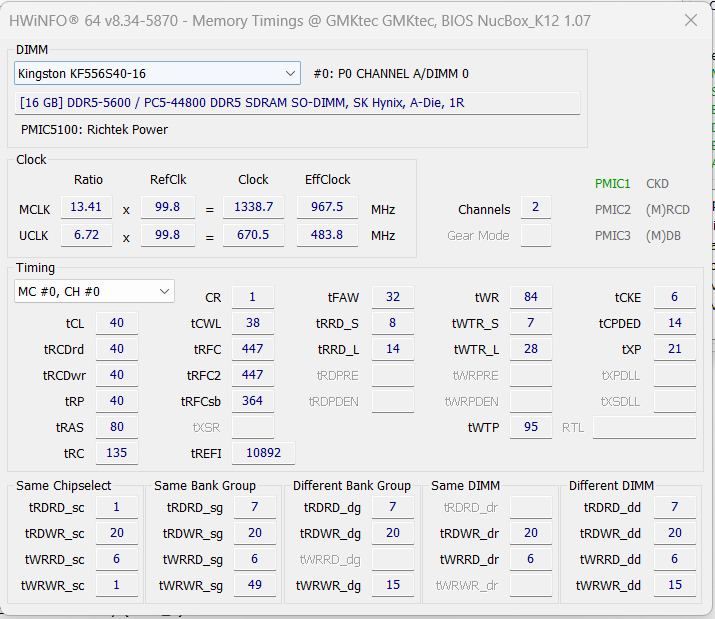Click the MCLK Clock value 1338.7
715x619 pixels.
pyautogui.click(x=254, y=207)
